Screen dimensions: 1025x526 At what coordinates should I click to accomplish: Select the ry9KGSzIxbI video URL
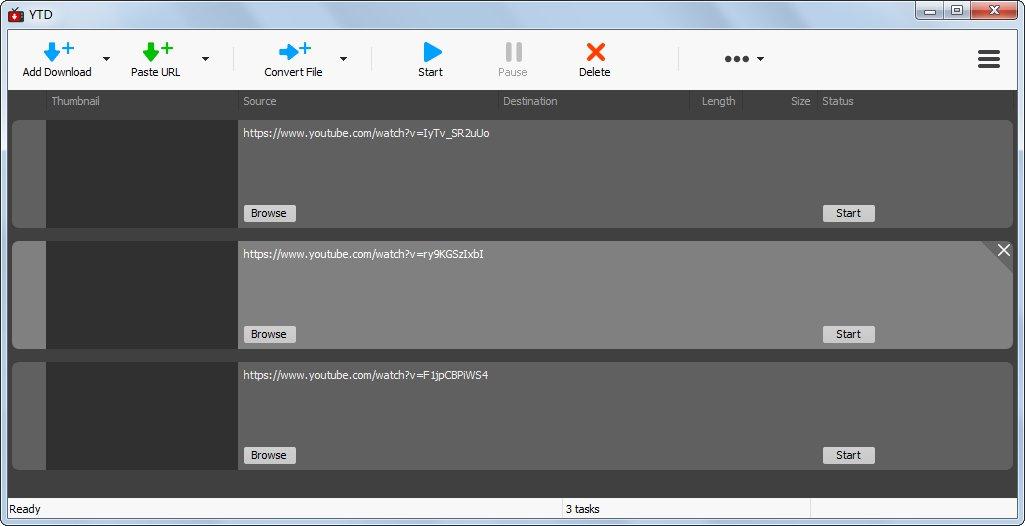point(363,254)
